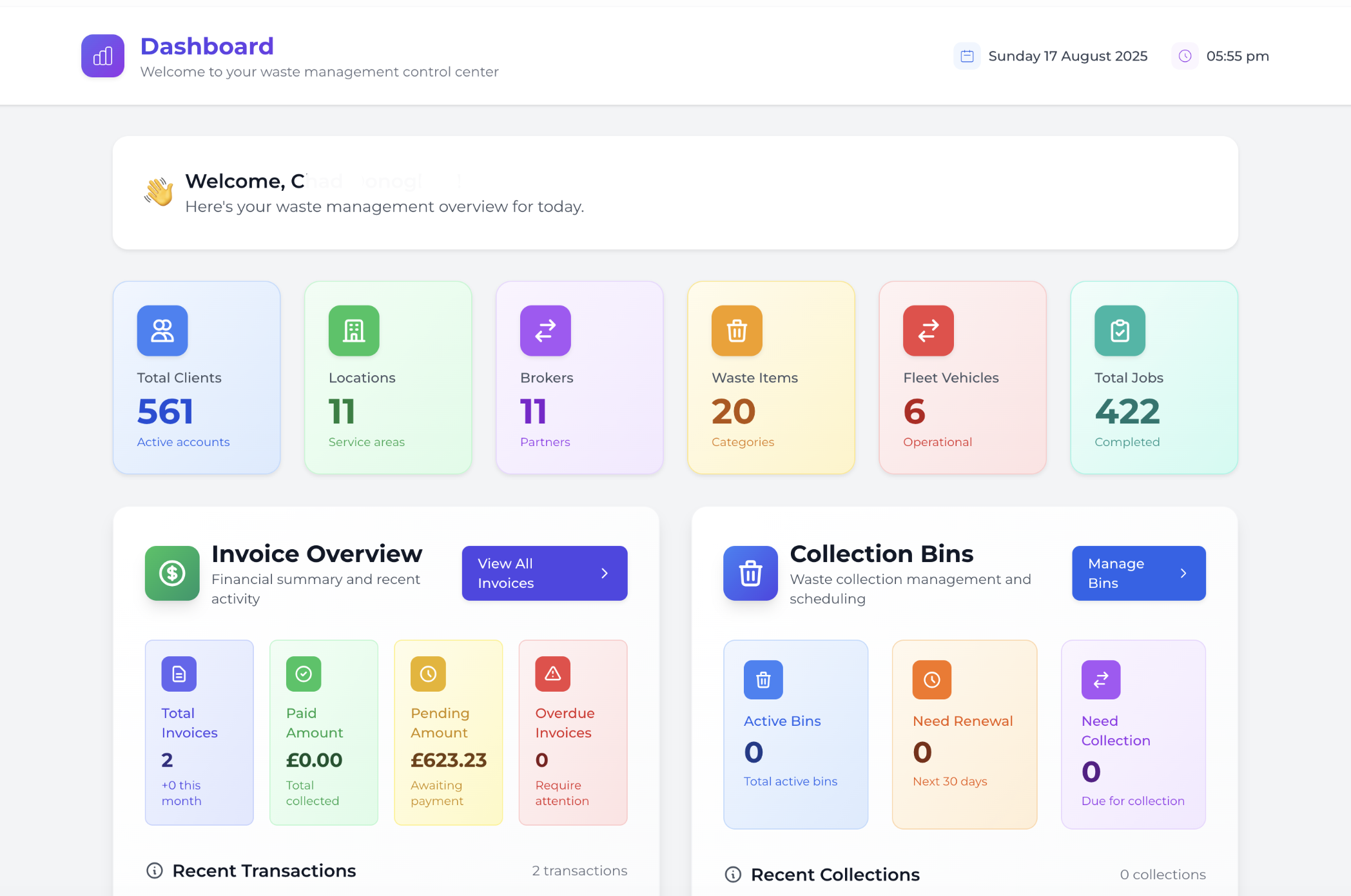This screenshot has height=896, width=1351.
Task: Click the blue Collection Bins trash icon
Action: pyautogui.click(x=750, y=573)
